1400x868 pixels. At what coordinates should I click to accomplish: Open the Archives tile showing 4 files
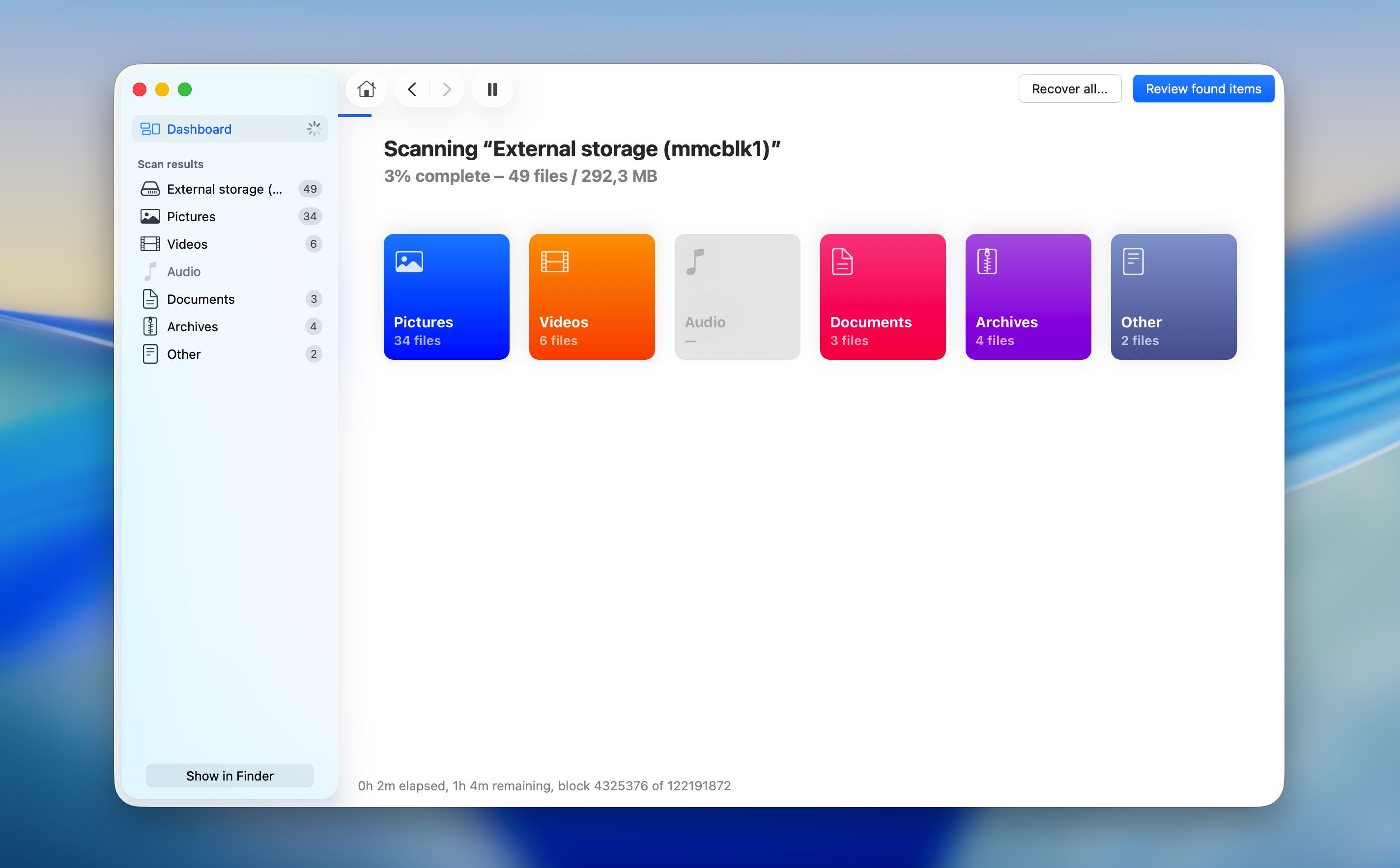click(x=1028, y=297)
